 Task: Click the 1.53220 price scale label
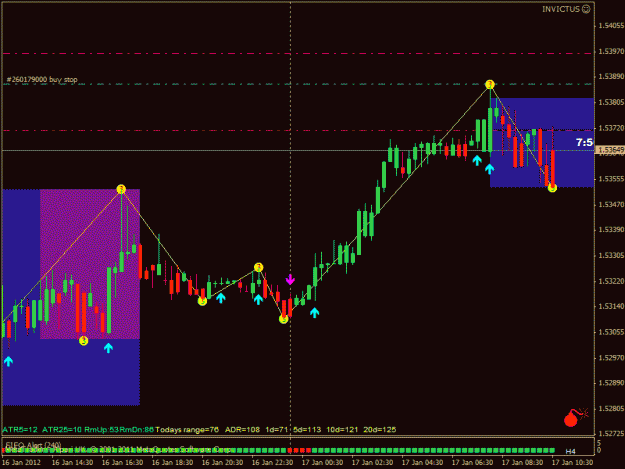[611, 281]
